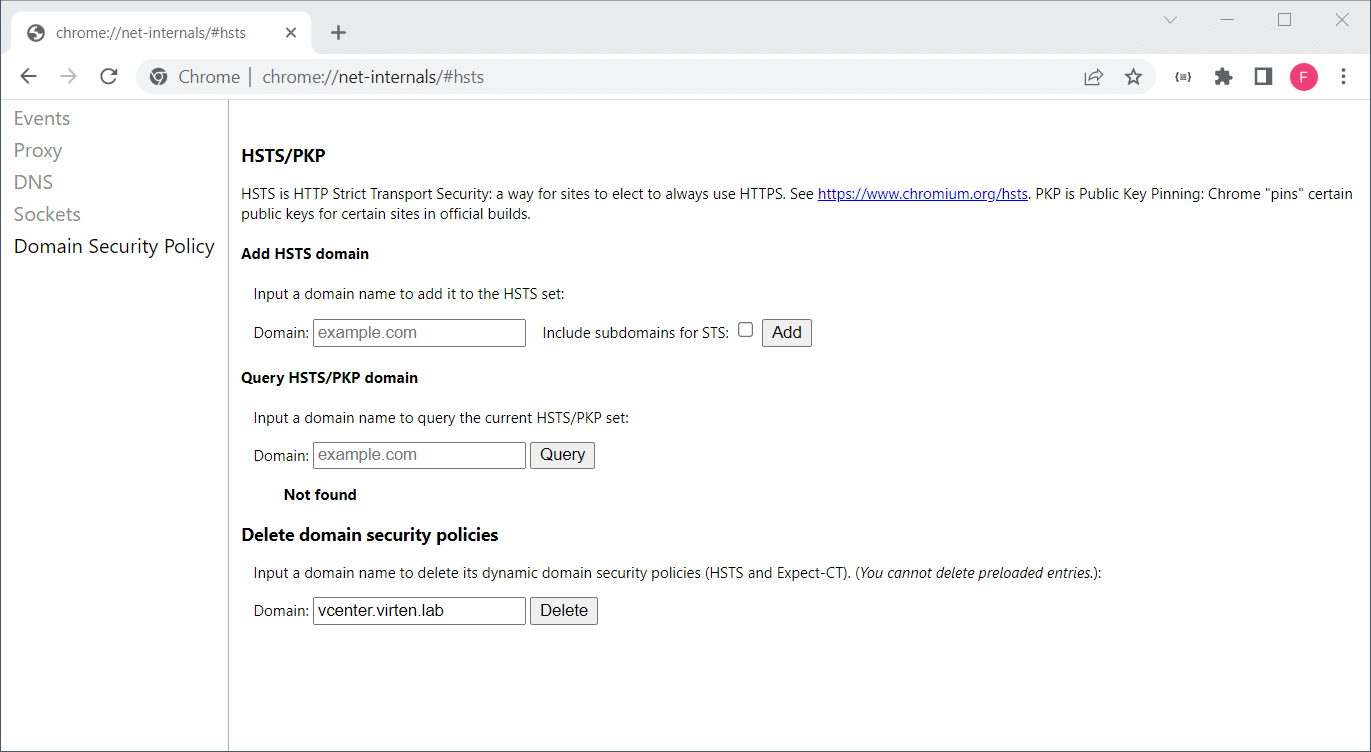The image size is (1371, 752).
Task: Click the curly braces extension icon
Action: tap(1183, 77)
